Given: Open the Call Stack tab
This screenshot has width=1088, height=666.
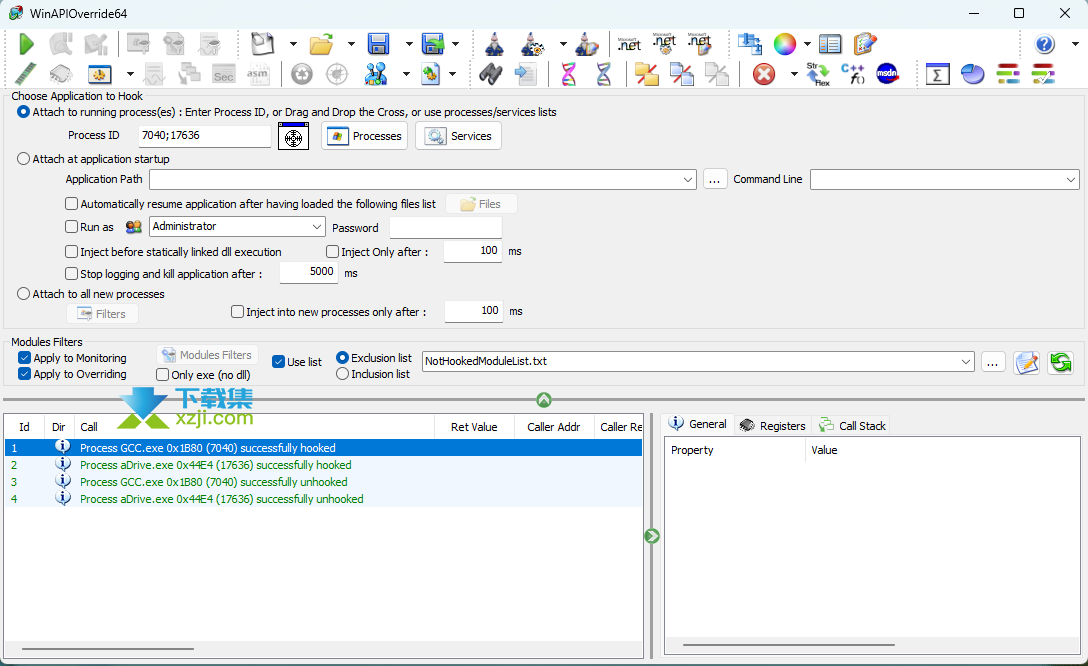Looking at the screenshot, I should point(852,426).
